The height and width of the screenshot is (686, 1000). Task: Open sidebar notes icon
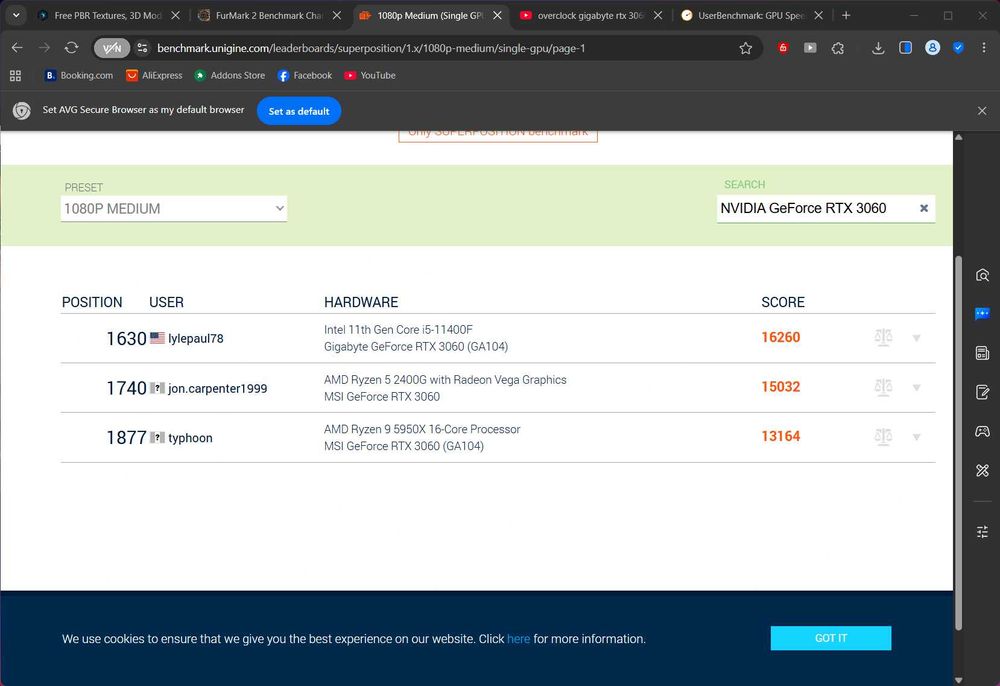click(982, 392)
